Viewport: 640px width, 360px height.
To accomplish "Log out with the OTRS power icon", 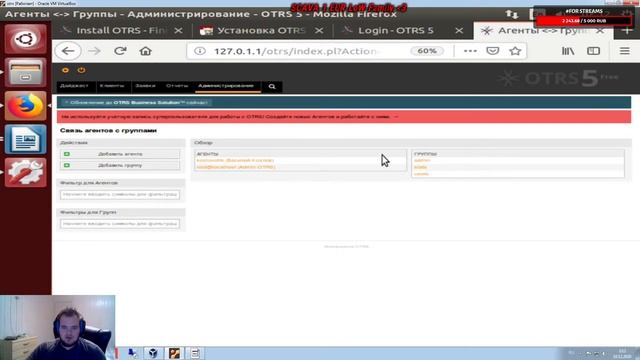I will tap(81, 70).
